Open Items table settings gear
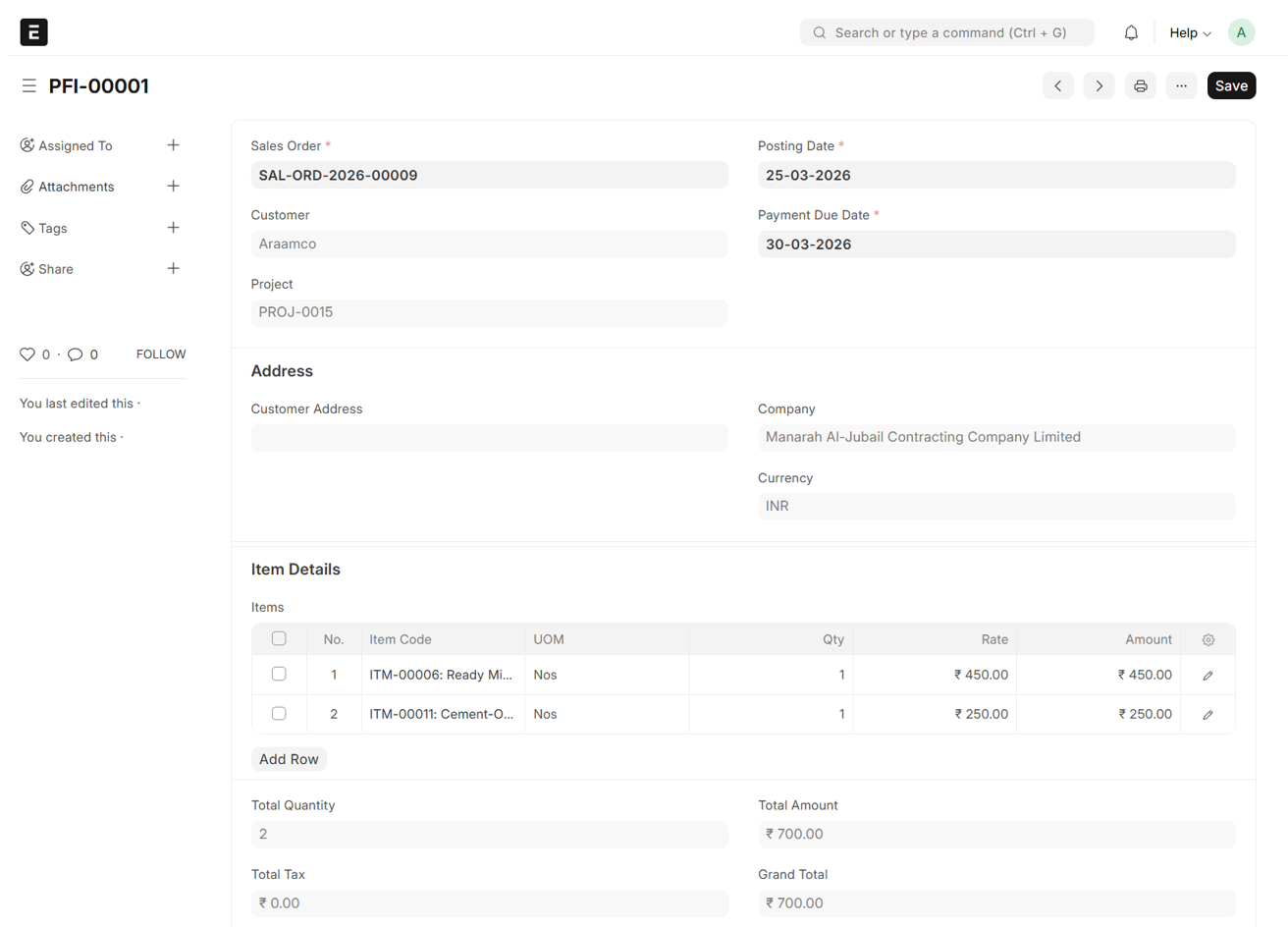1288x927 pixels. pyautogui.click(x=1207, y=640)
